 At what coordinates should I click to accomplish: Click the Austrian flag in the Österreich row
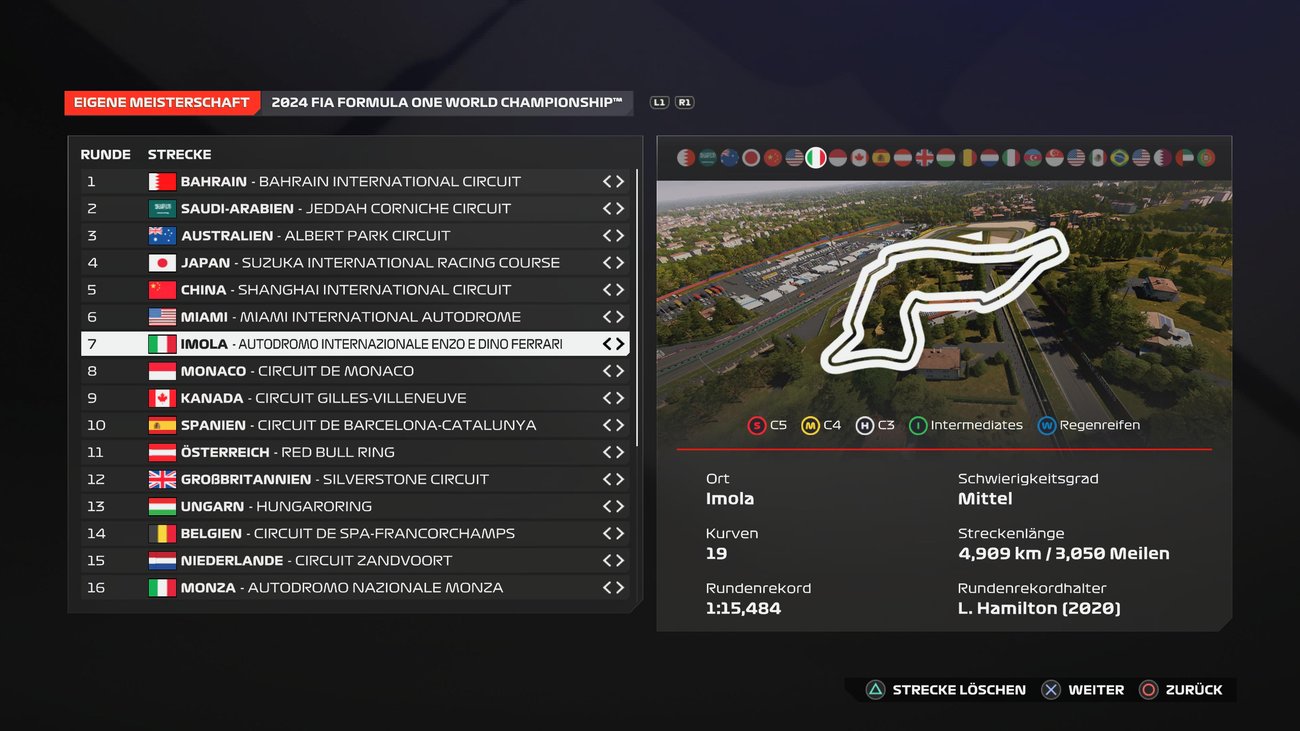pyautogui.click(x=162, y=452)
